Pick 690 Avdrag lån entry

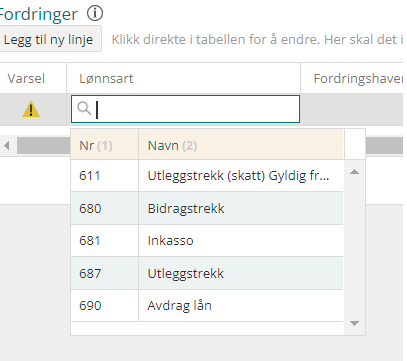coord(207,305)
